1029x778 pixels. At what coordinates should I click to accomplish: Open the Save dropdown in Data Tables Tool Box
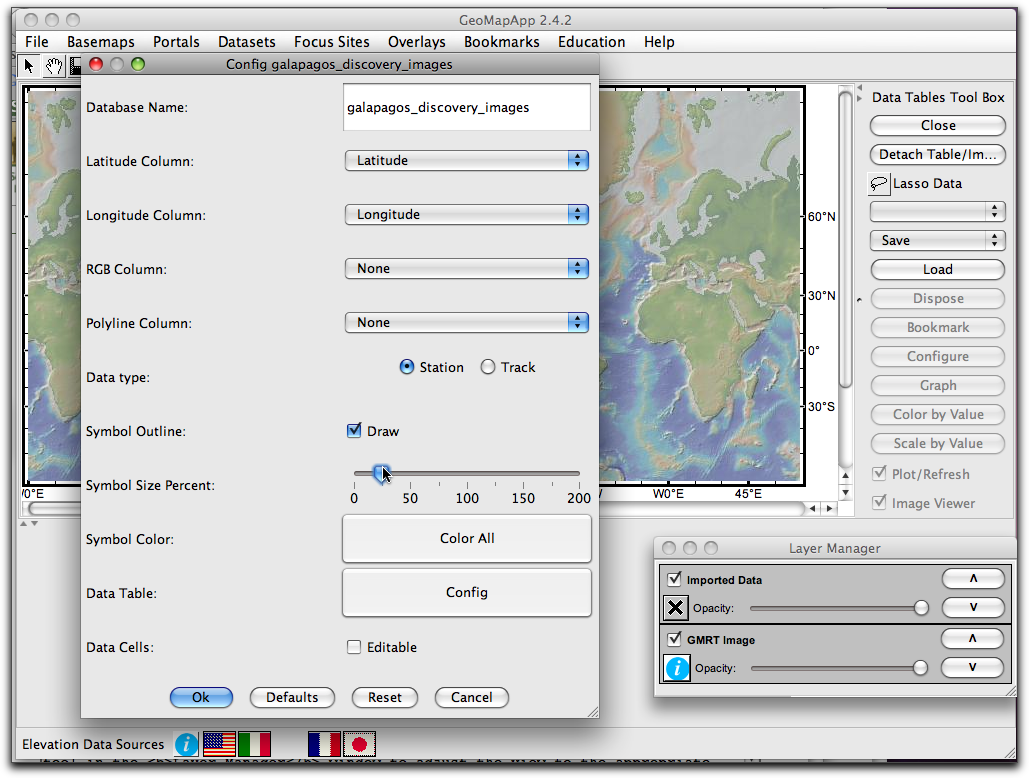point(937,240)
